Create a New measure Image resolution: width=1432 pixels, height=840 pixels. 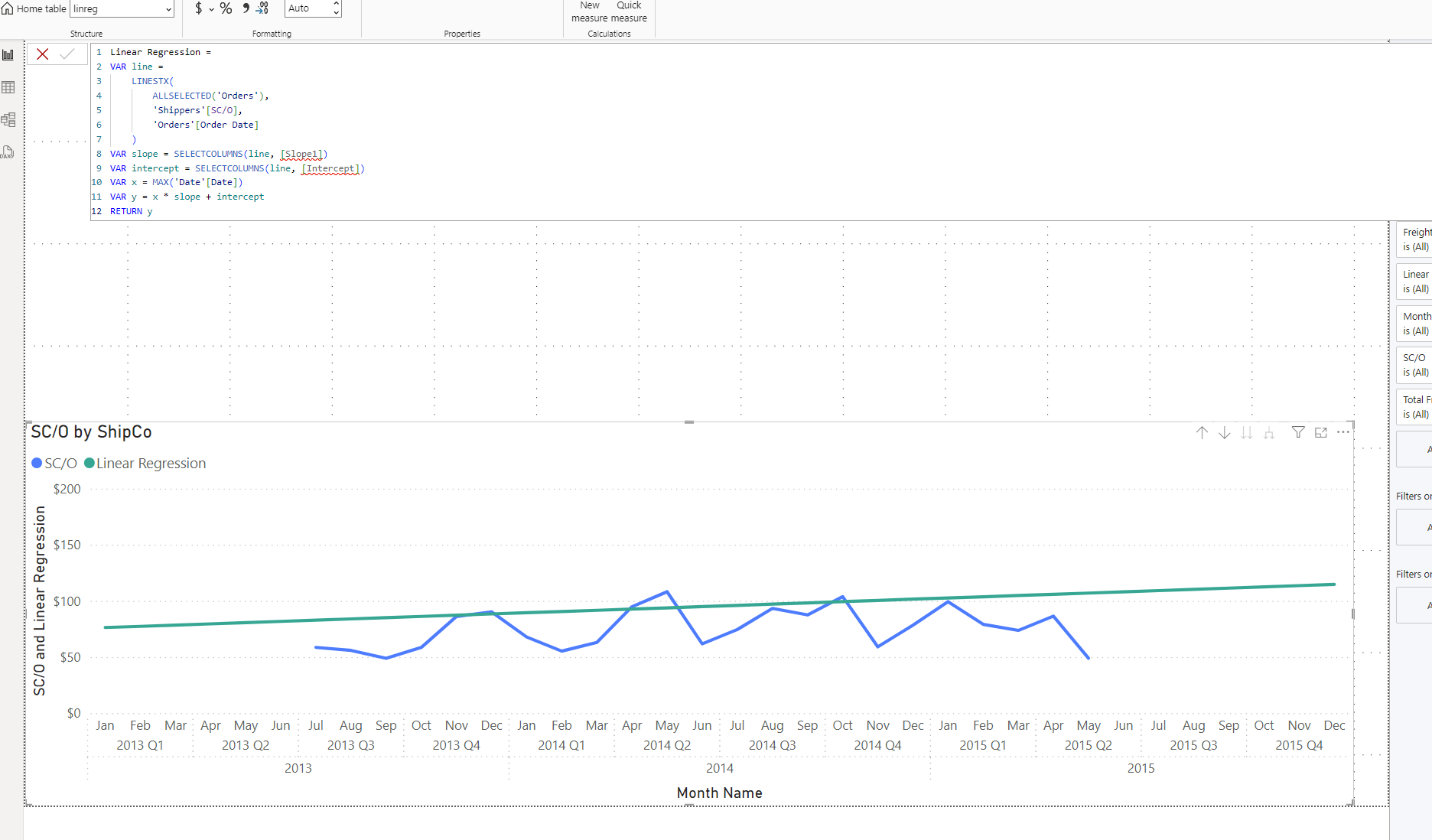tap(590, 11)
